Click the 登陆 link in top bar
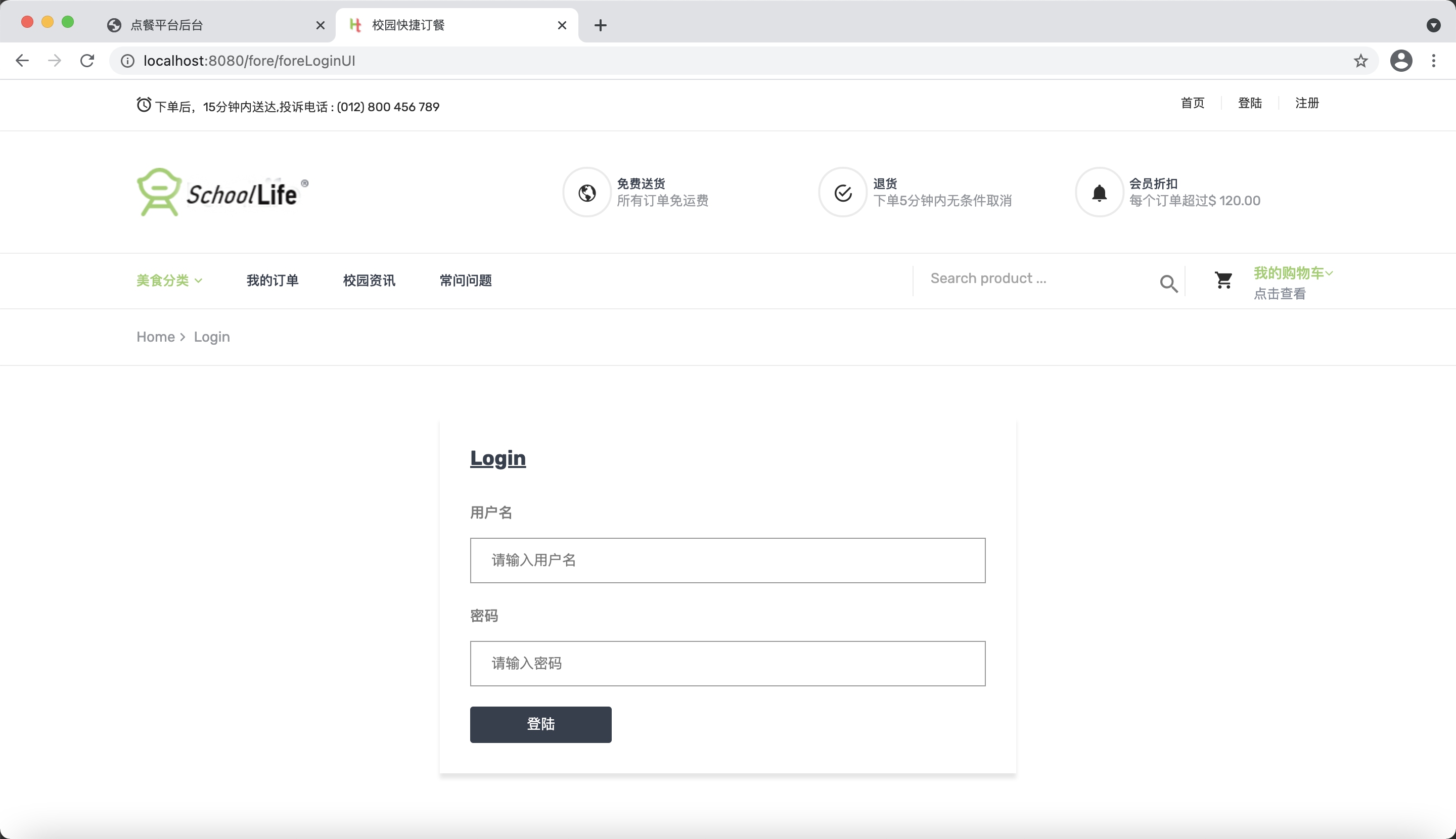This screenshot has height=839, width=1456. pos(1250,103)
